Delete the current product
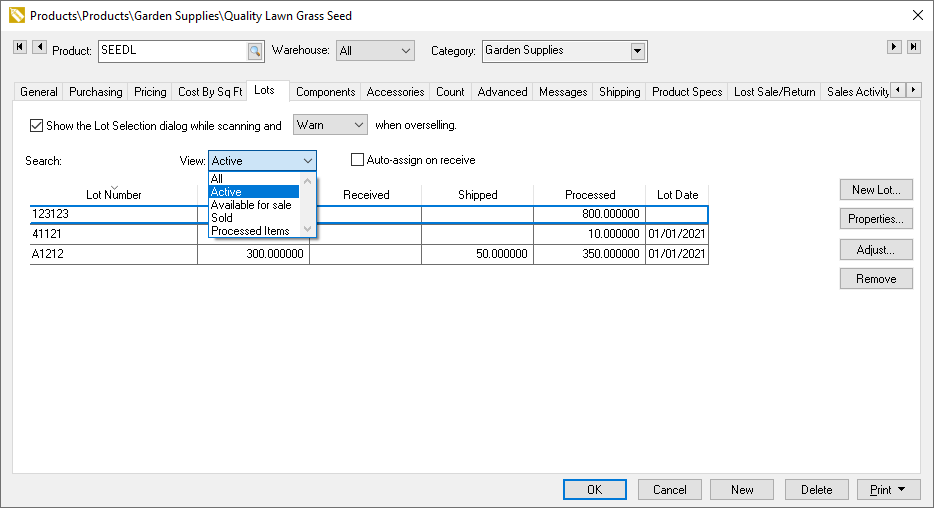This screenshot has width=934, height=508. pyautogui.click(x=817, y=490)
